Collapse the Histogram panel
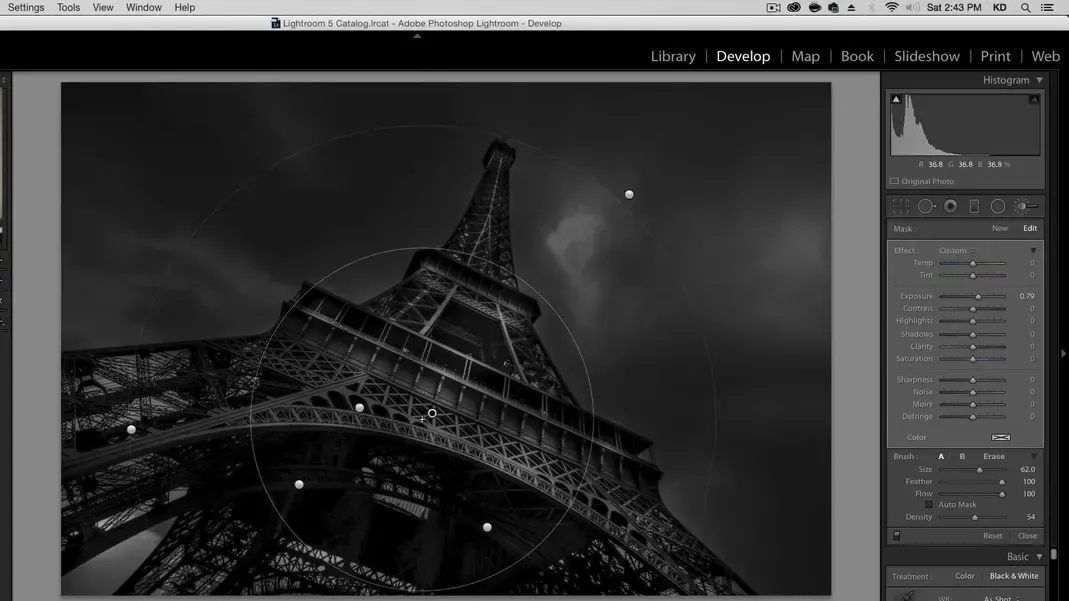 tap(1039, 80)
